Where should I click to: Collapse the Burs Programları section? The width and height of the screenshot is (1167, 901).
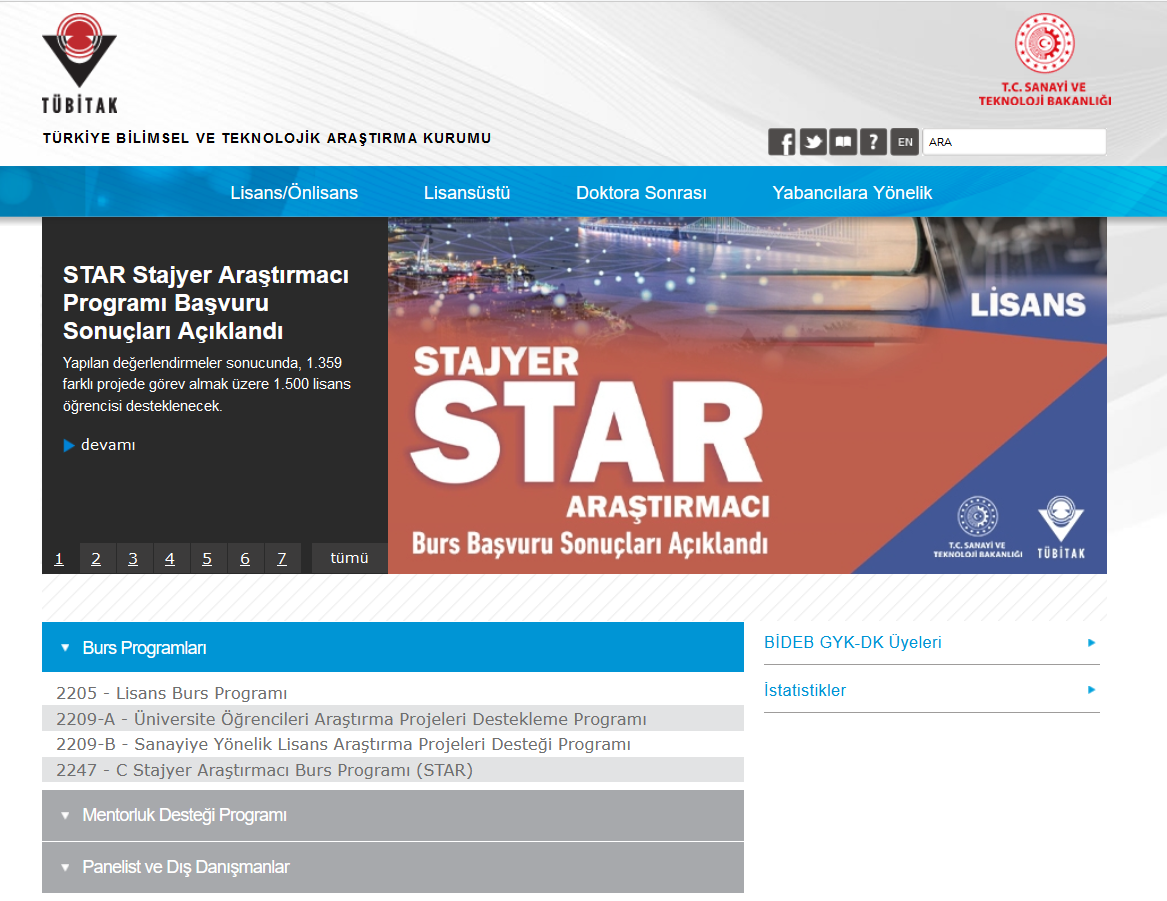pyautogui.click(x=66, y=648)
